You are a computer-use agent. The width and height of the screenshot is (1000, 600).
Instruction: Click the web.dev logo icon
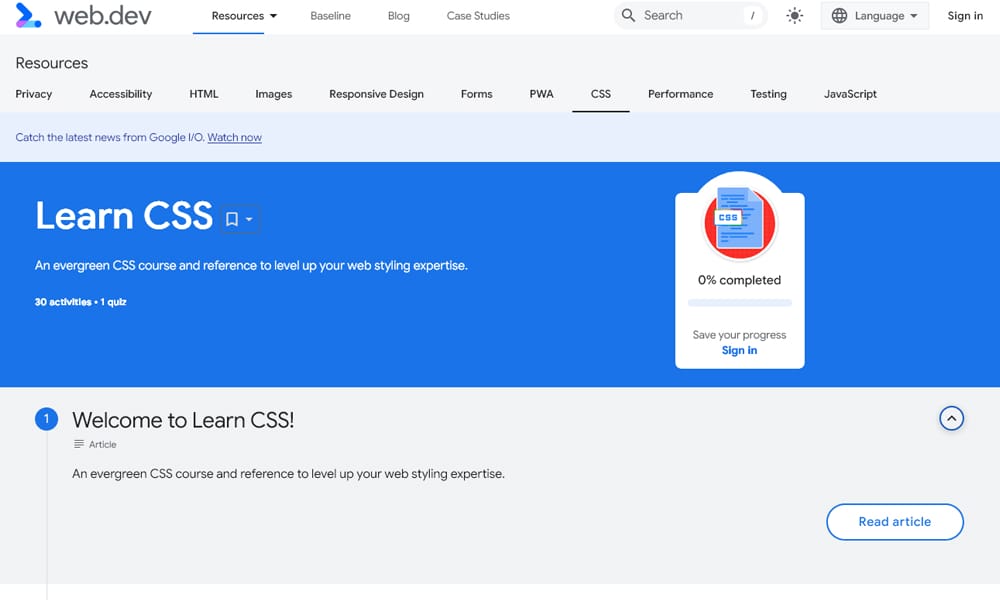click(28, 15)
